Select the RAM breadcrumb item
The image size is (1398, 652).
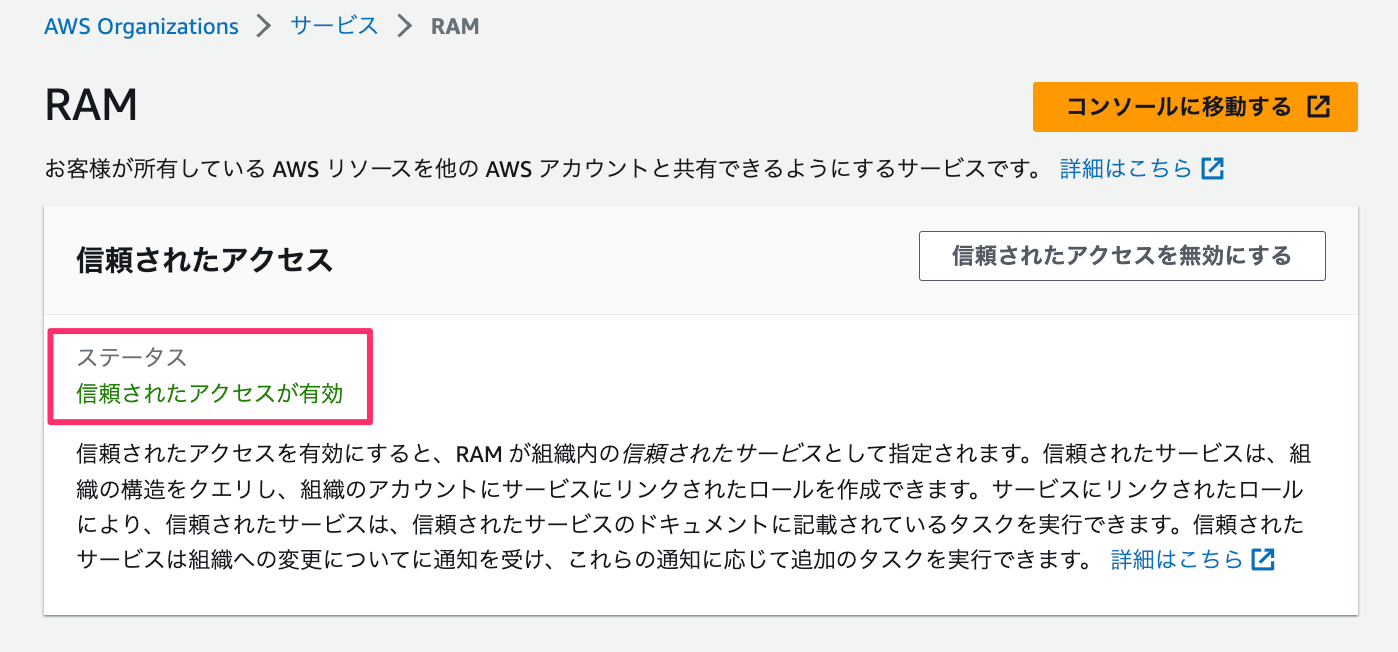(x=455, y=26)
